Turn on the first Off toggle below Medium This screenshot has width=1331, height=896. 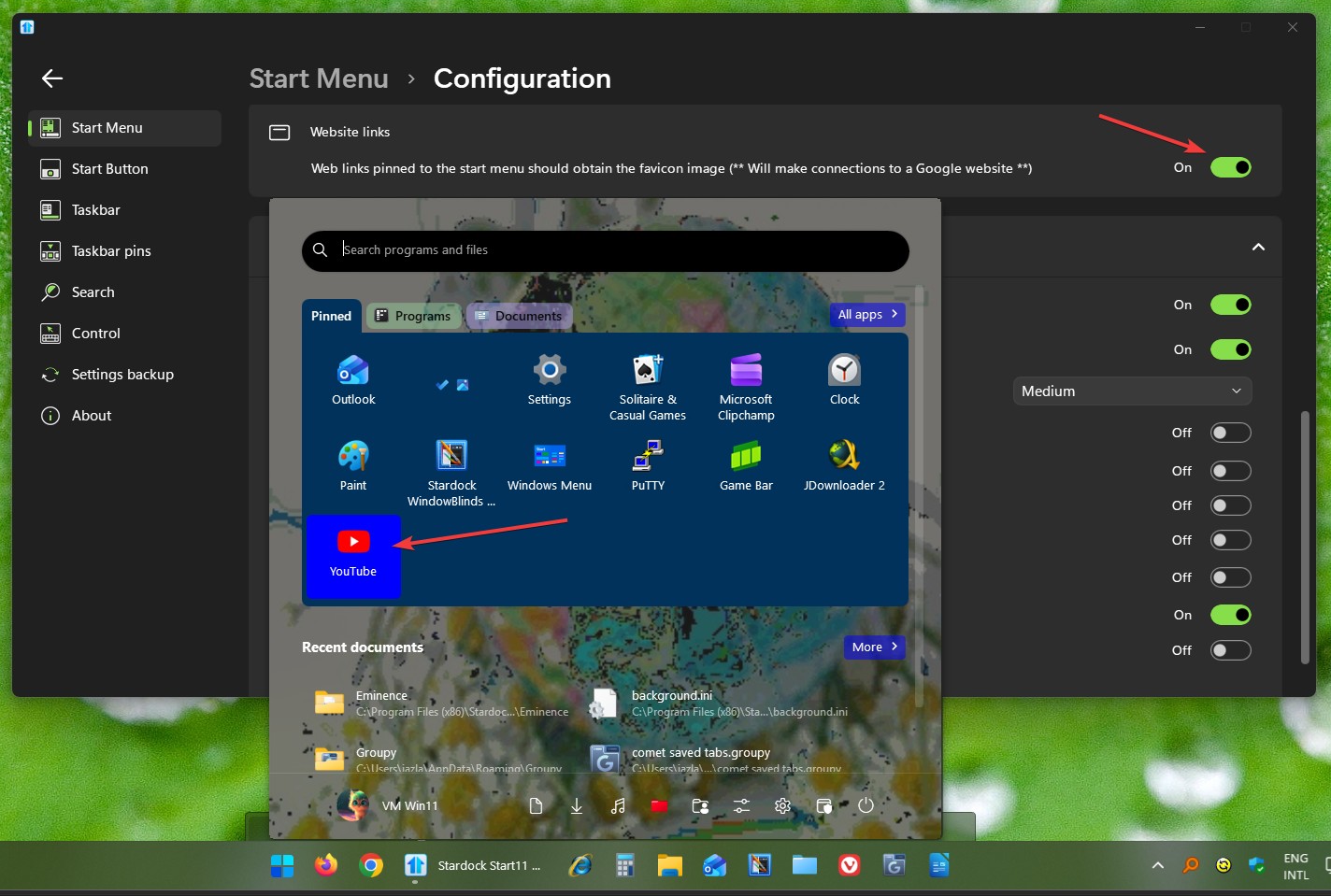click(1230, 433)
